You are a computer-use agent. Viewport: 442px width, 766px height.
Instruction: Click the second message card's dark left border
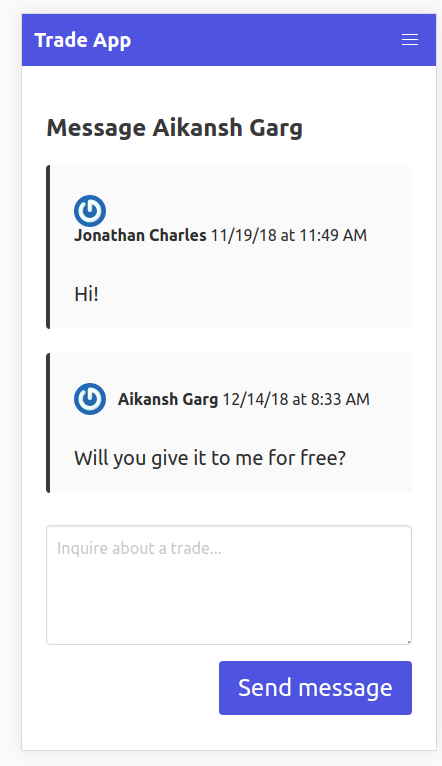(x=48, y=423)
